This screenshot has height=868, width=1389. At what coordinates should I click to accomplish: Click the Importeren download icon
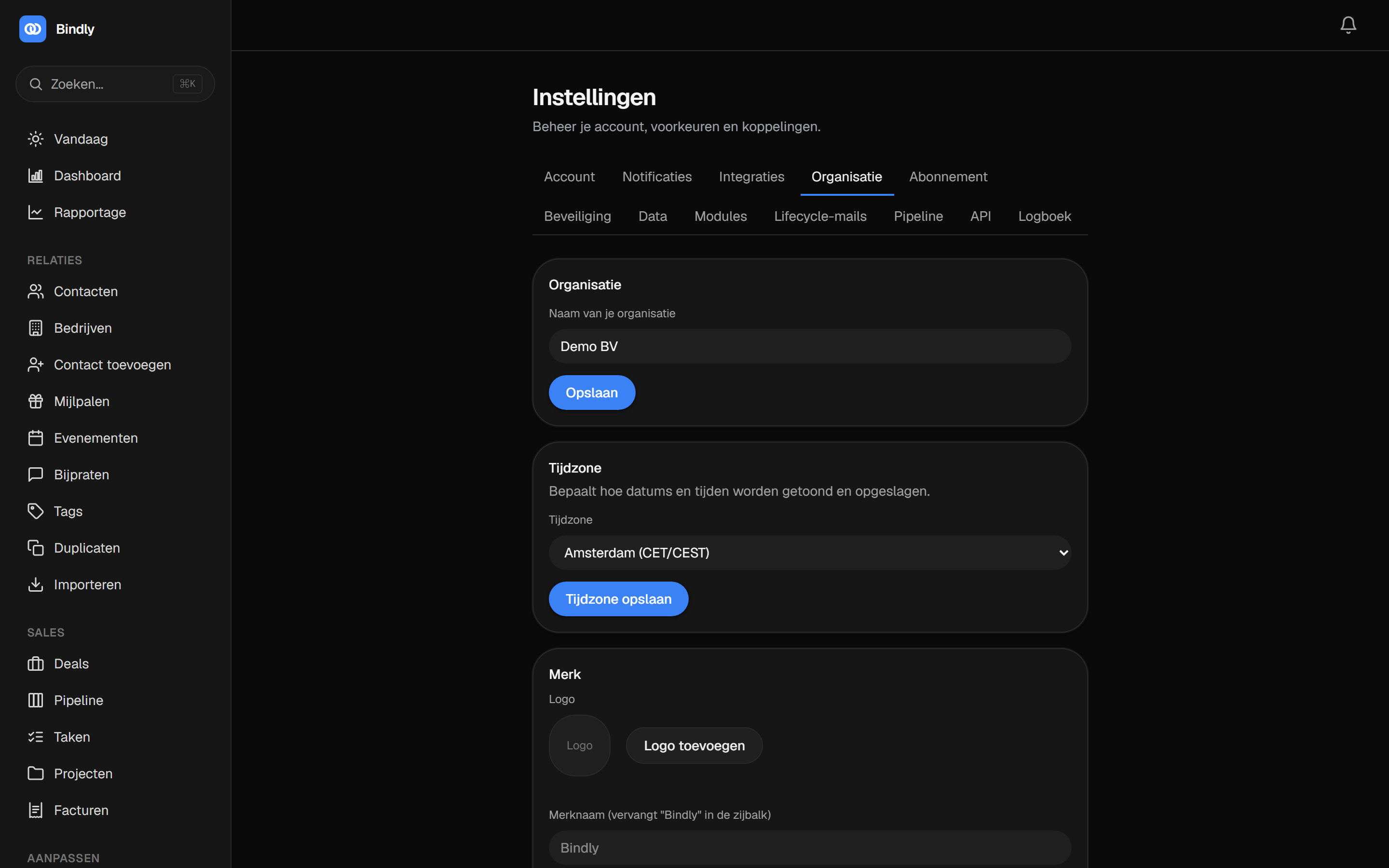[x=36, y=585]
